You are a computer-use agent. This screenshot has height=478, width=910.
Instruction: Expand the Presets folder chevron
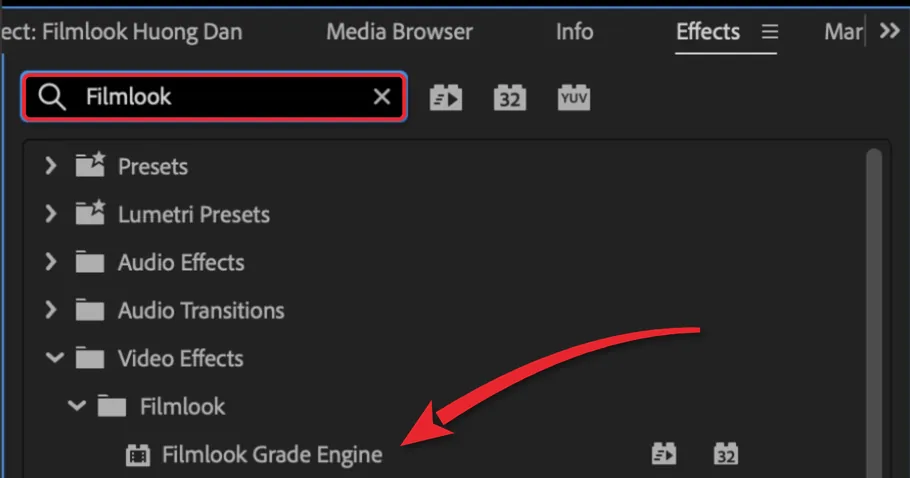click(x=51, y=166)
